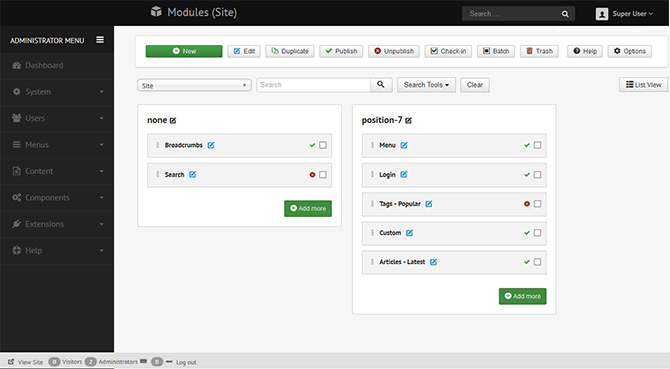Edit the position-7 name icon
Viewport: 670px width, 369px height.
(x=408, y=121)
